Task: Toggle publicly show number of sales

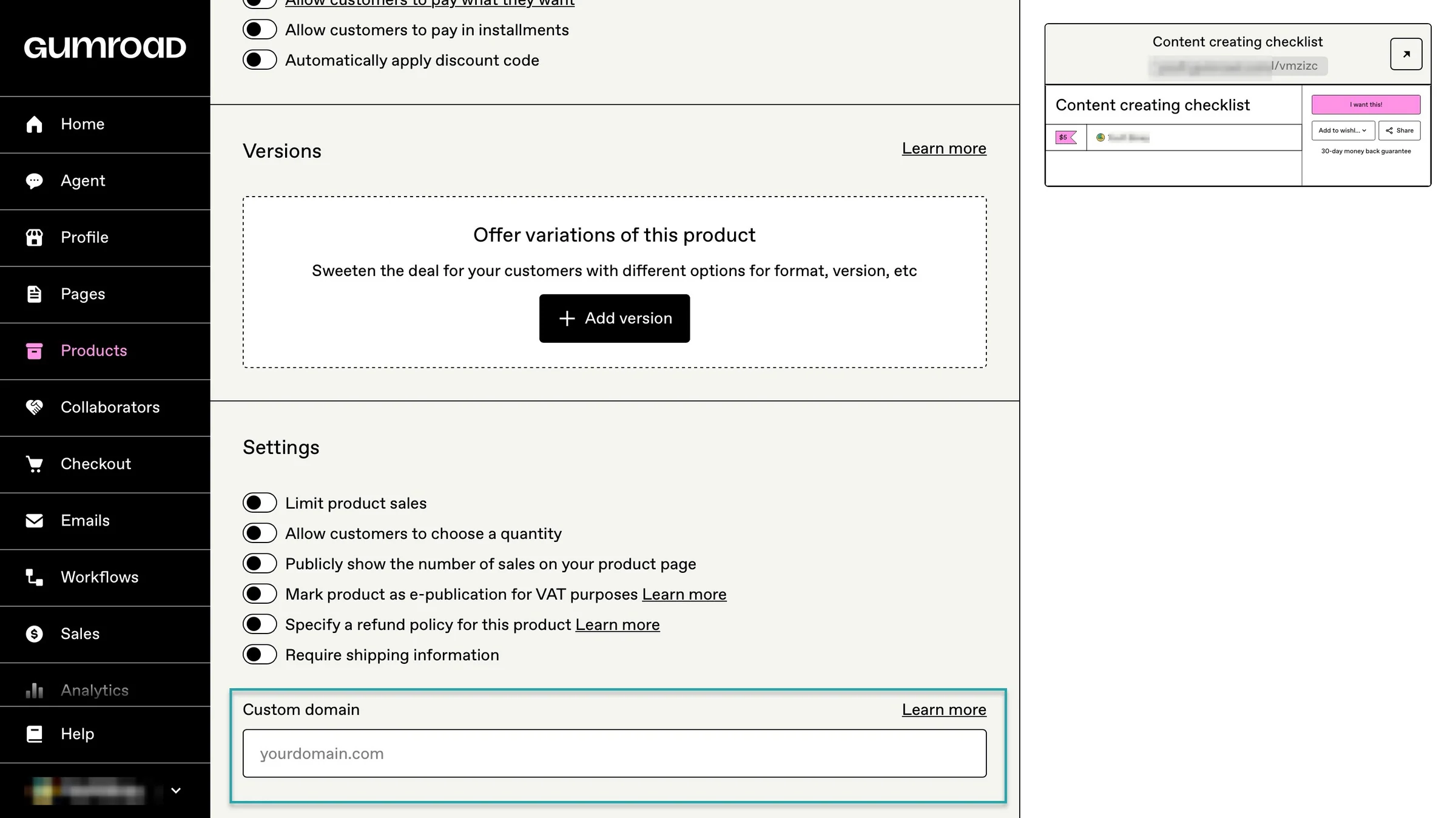Action: 260,564
